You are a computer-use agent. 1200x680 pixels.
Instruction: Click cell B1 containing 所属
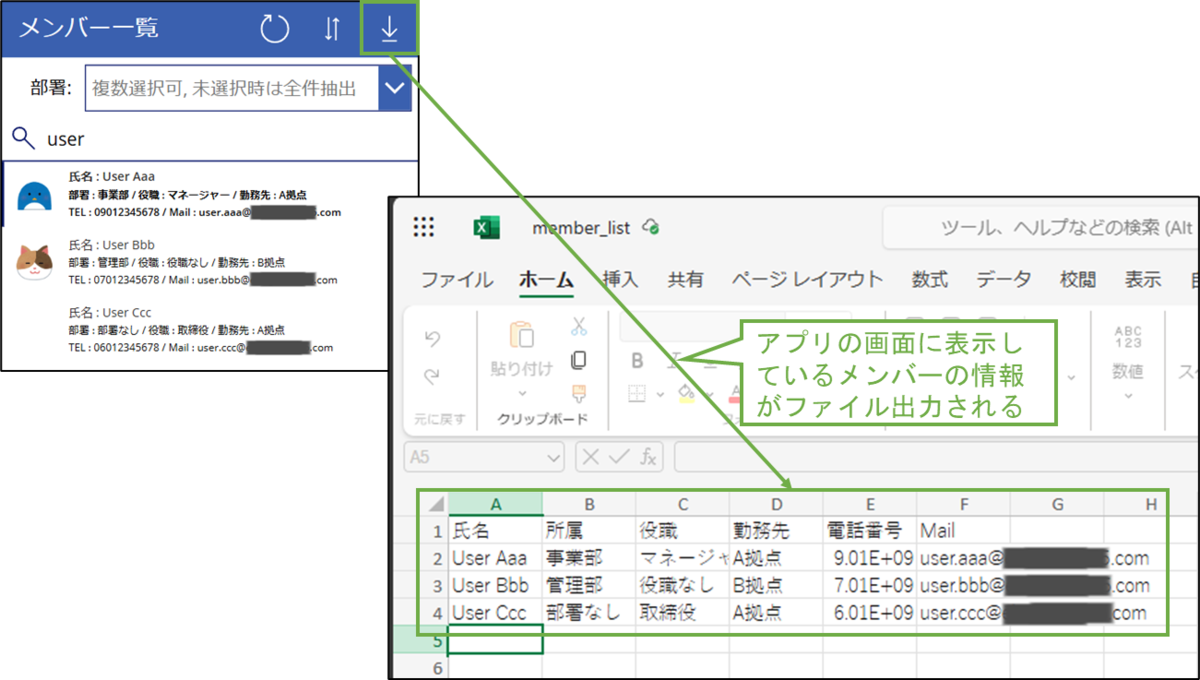tap(589, 530)
